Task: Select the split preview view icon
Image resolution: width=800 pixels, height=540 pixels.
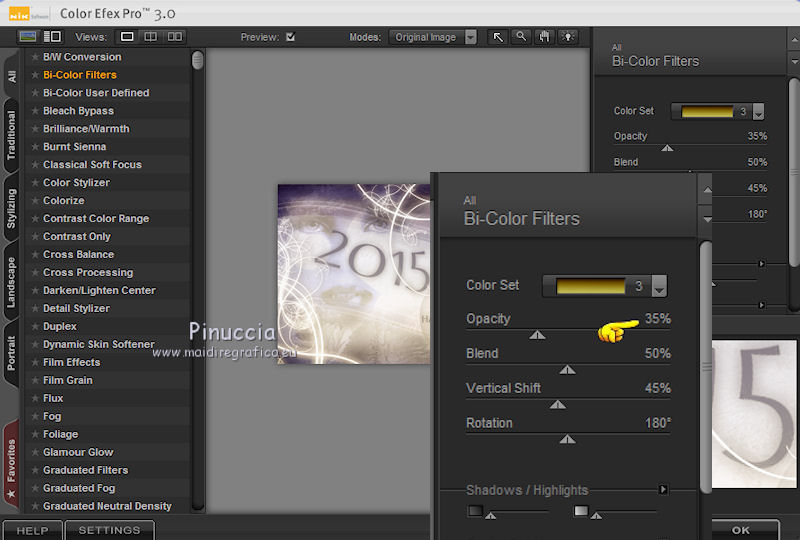Action: click(x=151, y=37)
